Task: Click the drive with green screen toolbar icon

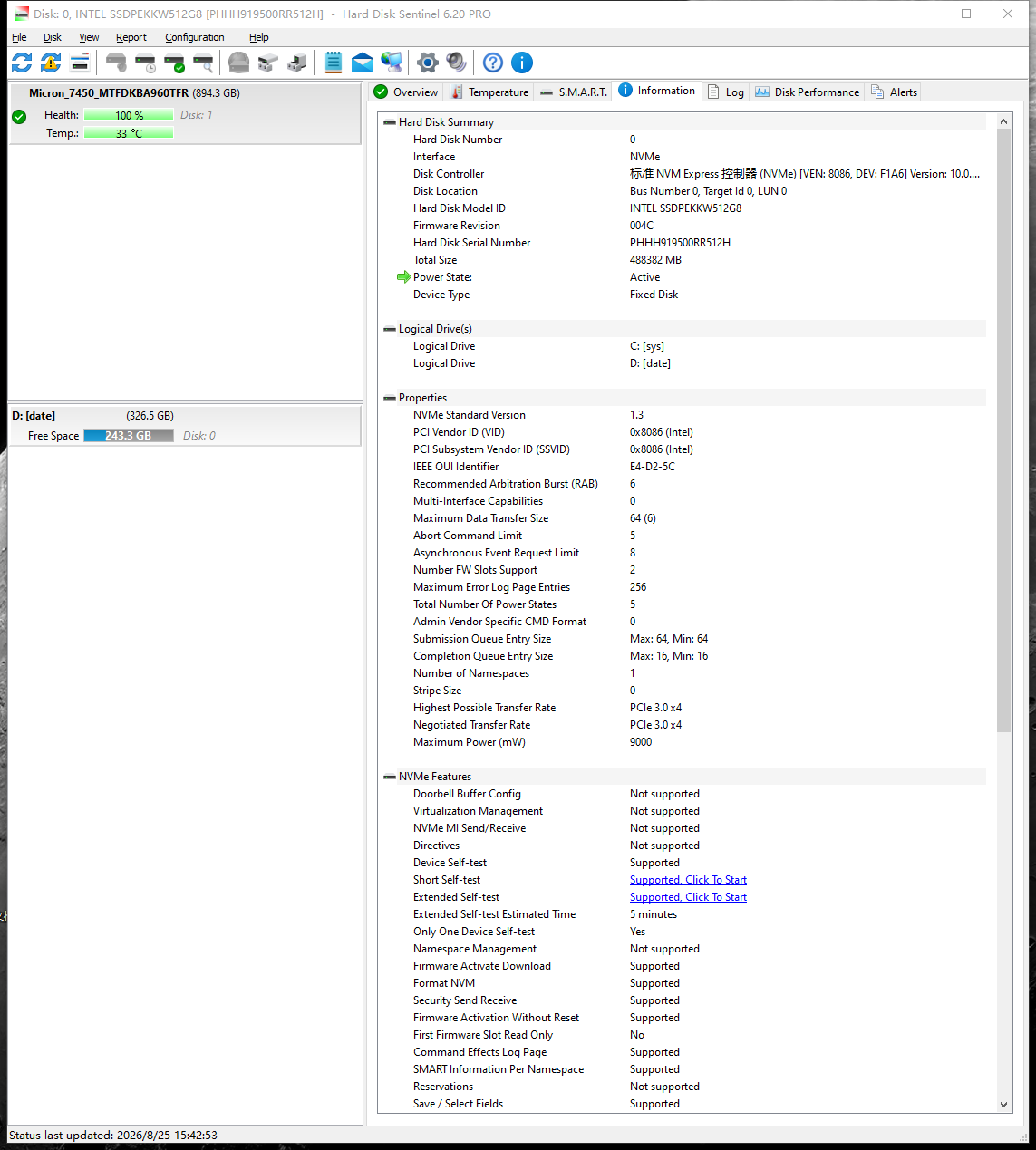Action: [x=296, y=63]
